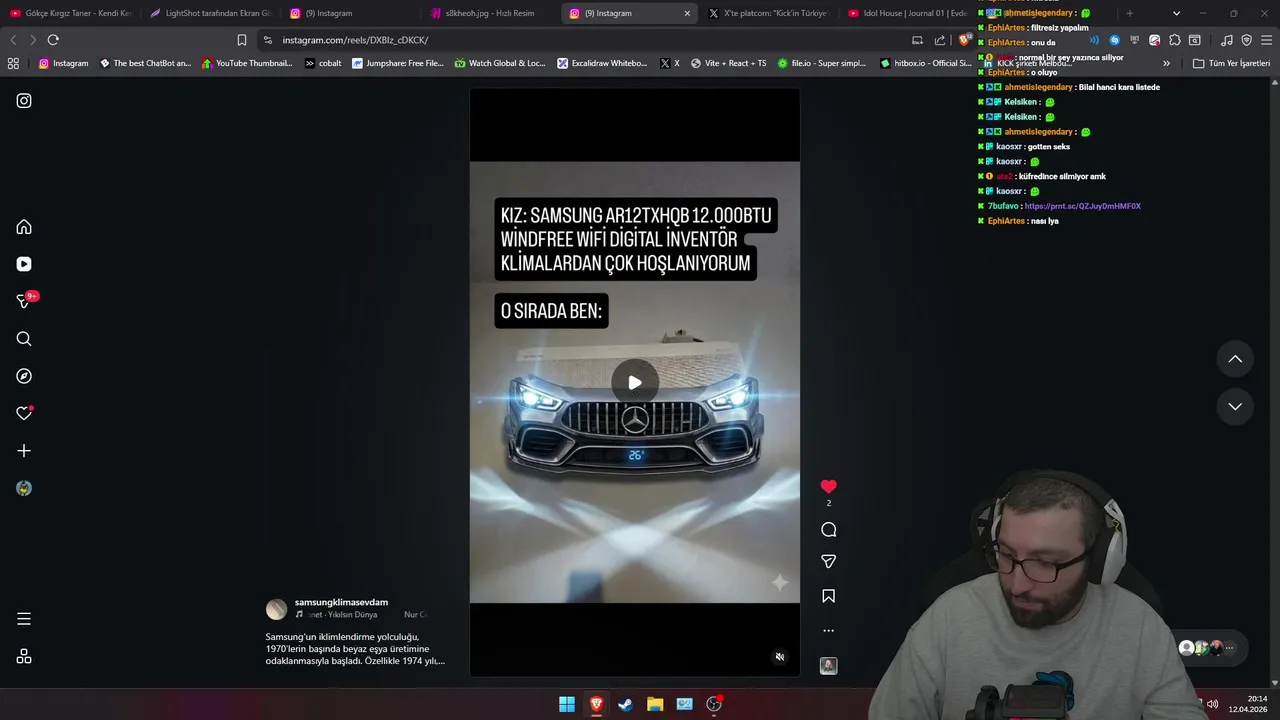Viewport: 1280px width, 720px height.
Task: Open reel more options three dots
Action: [828, 631]
